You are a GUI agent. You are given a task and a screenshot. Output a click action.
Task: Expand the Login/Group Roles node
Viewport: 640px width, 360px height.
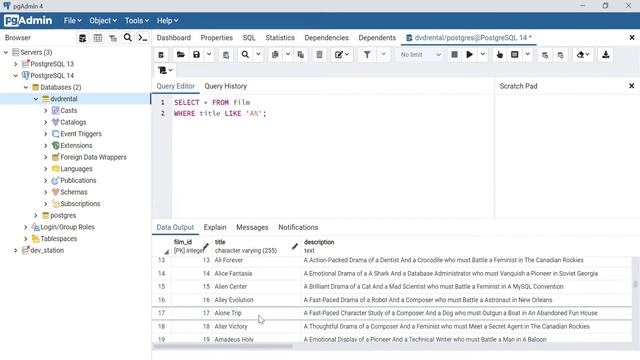pos(26,227)
